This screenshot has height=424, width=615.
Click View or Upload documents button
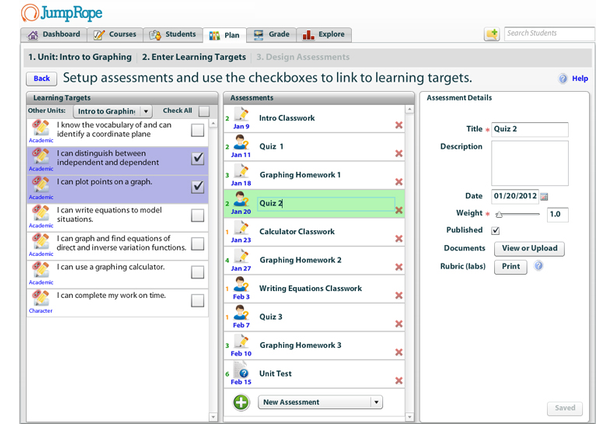(529, 248)
